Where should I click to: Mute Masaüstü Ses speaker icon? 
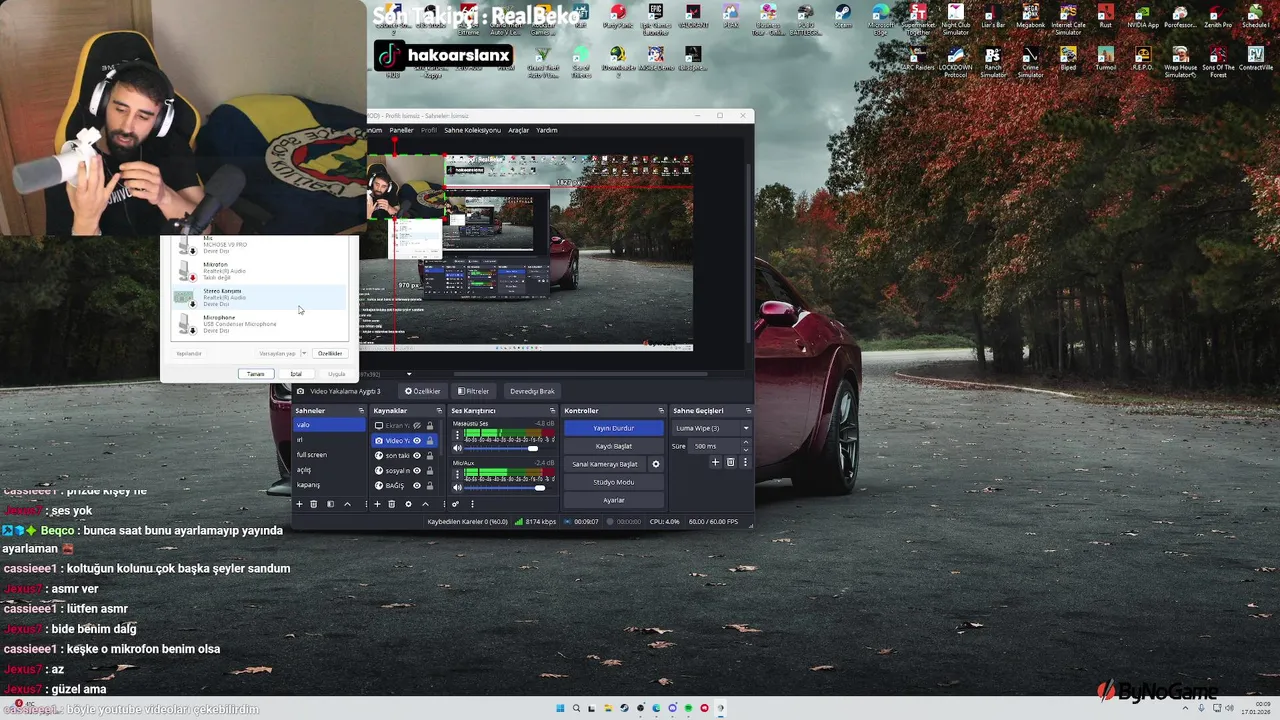457,448
